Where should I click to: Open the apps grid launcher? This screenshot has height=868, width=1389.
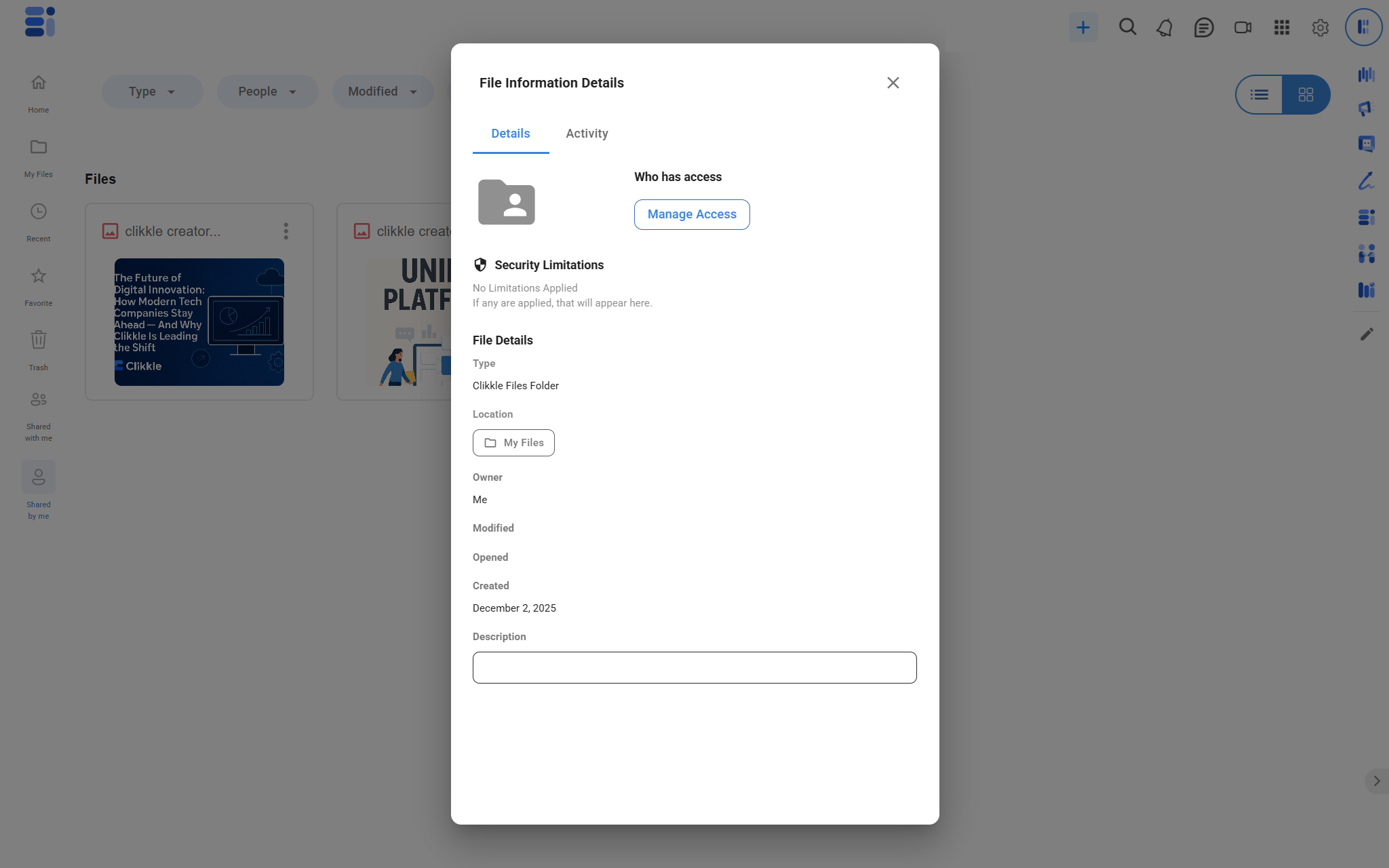tap(1281, 28)
